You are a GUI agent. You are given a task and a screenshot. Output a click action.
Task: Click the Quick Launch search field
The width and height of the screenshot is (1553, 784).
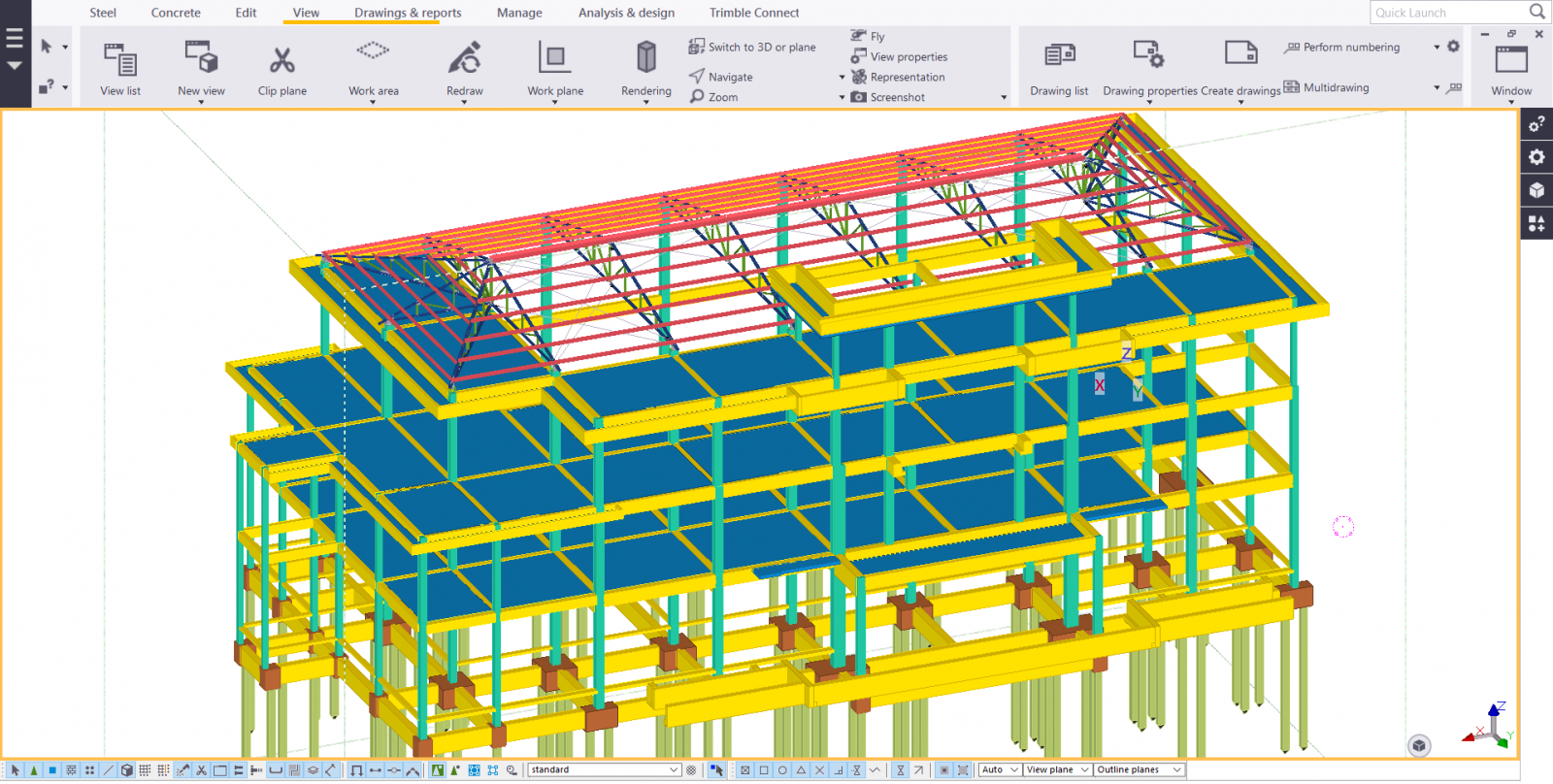[1448, 13]
